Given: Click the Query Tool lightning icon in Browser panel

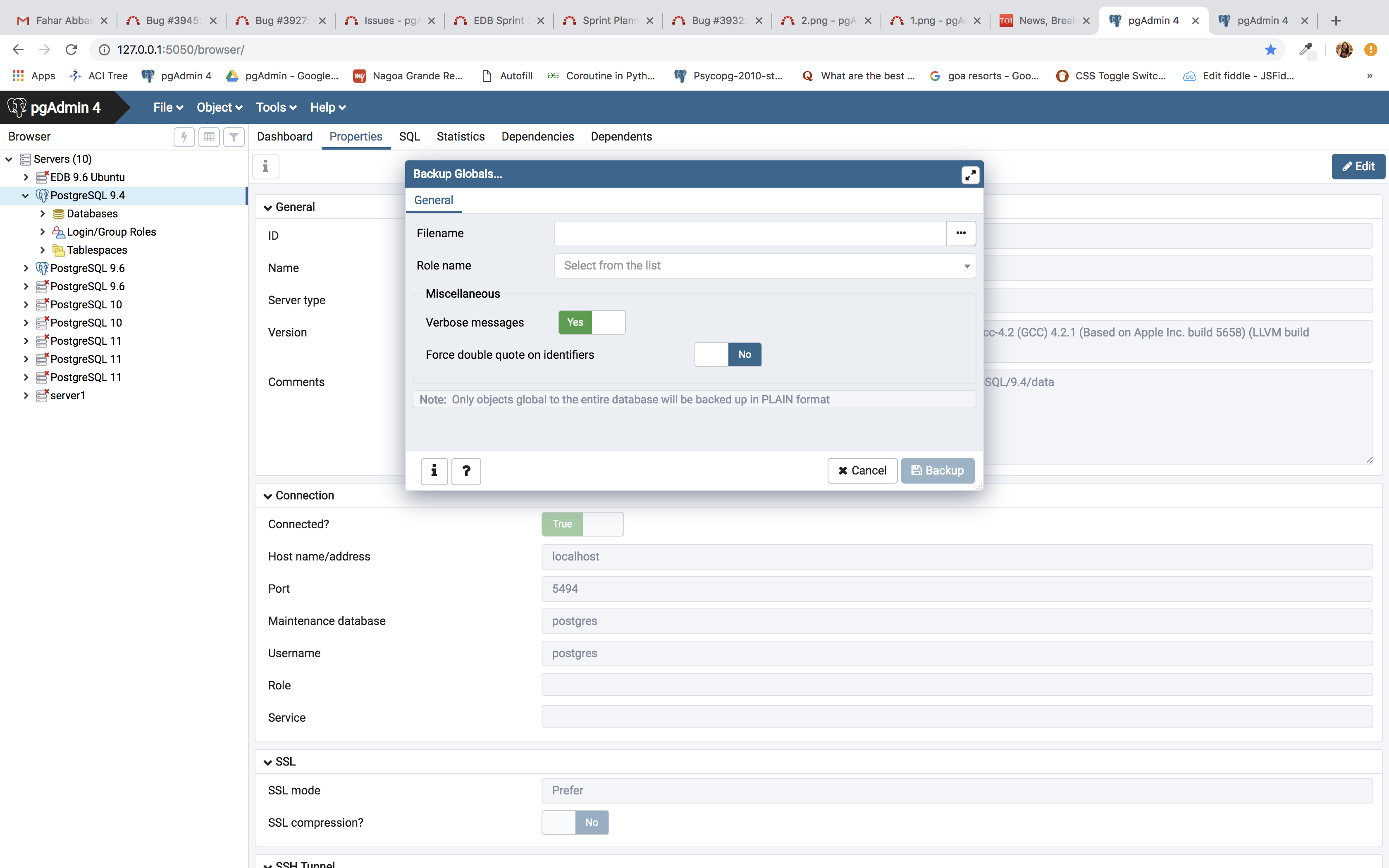Looking at the screenshot, I should (184, 137).
